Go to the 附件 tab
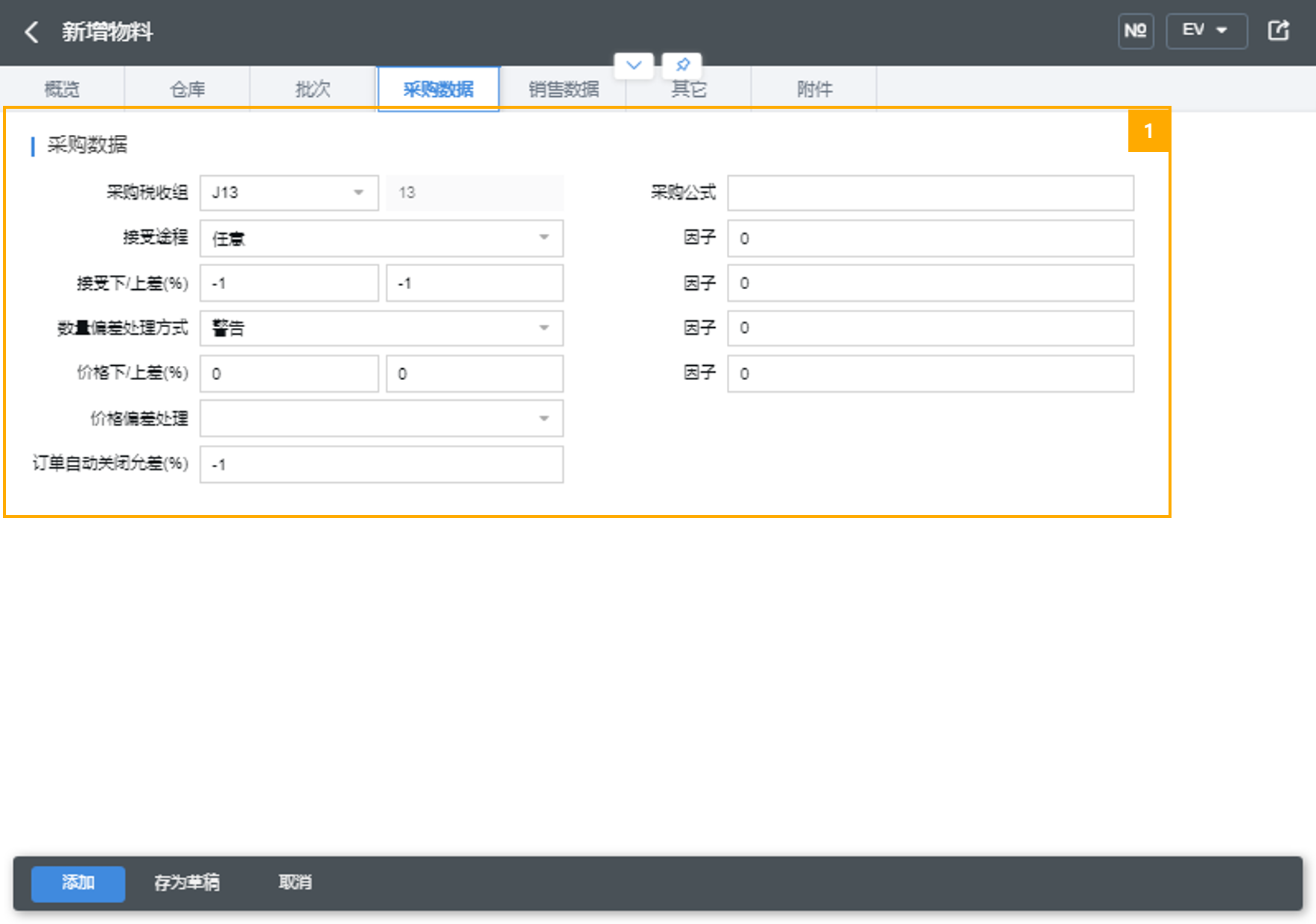This screenshot has width=1316, height=924. coord(814,89)
